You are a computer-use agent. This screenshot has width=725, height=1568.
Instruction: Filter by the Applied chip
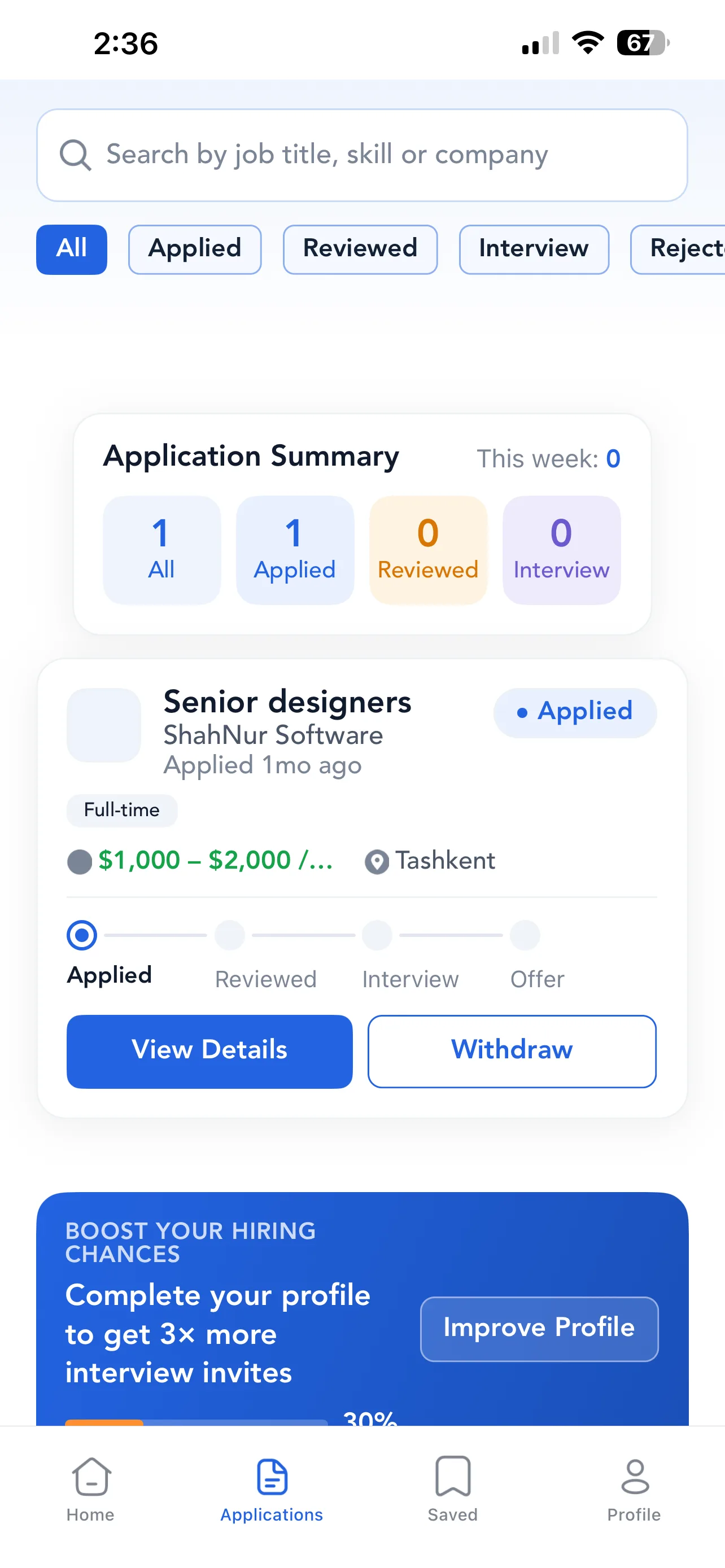click(195, 249)
